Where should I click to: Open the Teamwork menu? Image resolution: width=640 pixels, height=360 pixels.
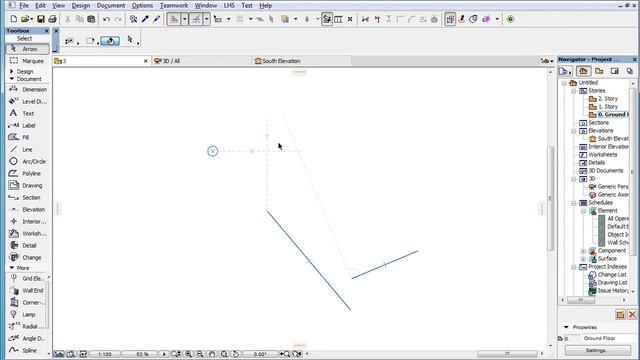point(174,6)
